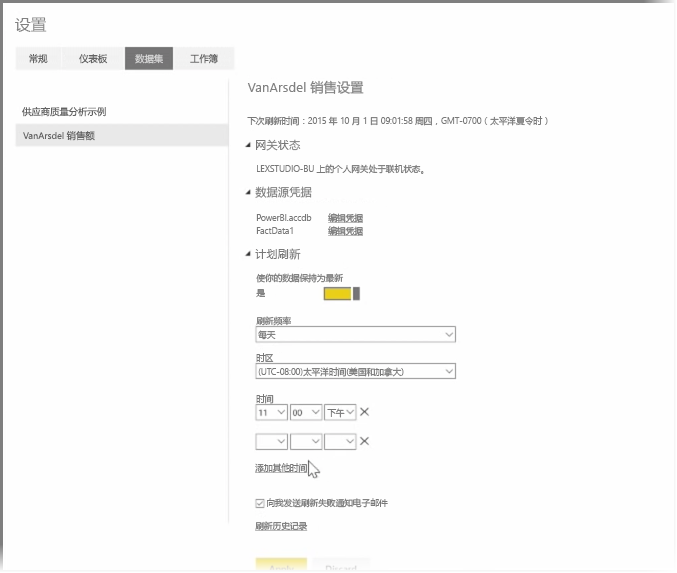Select 供应商质量分析示例 dataset
This screenshot has width=677, height=573.
[x=64, y=112]
